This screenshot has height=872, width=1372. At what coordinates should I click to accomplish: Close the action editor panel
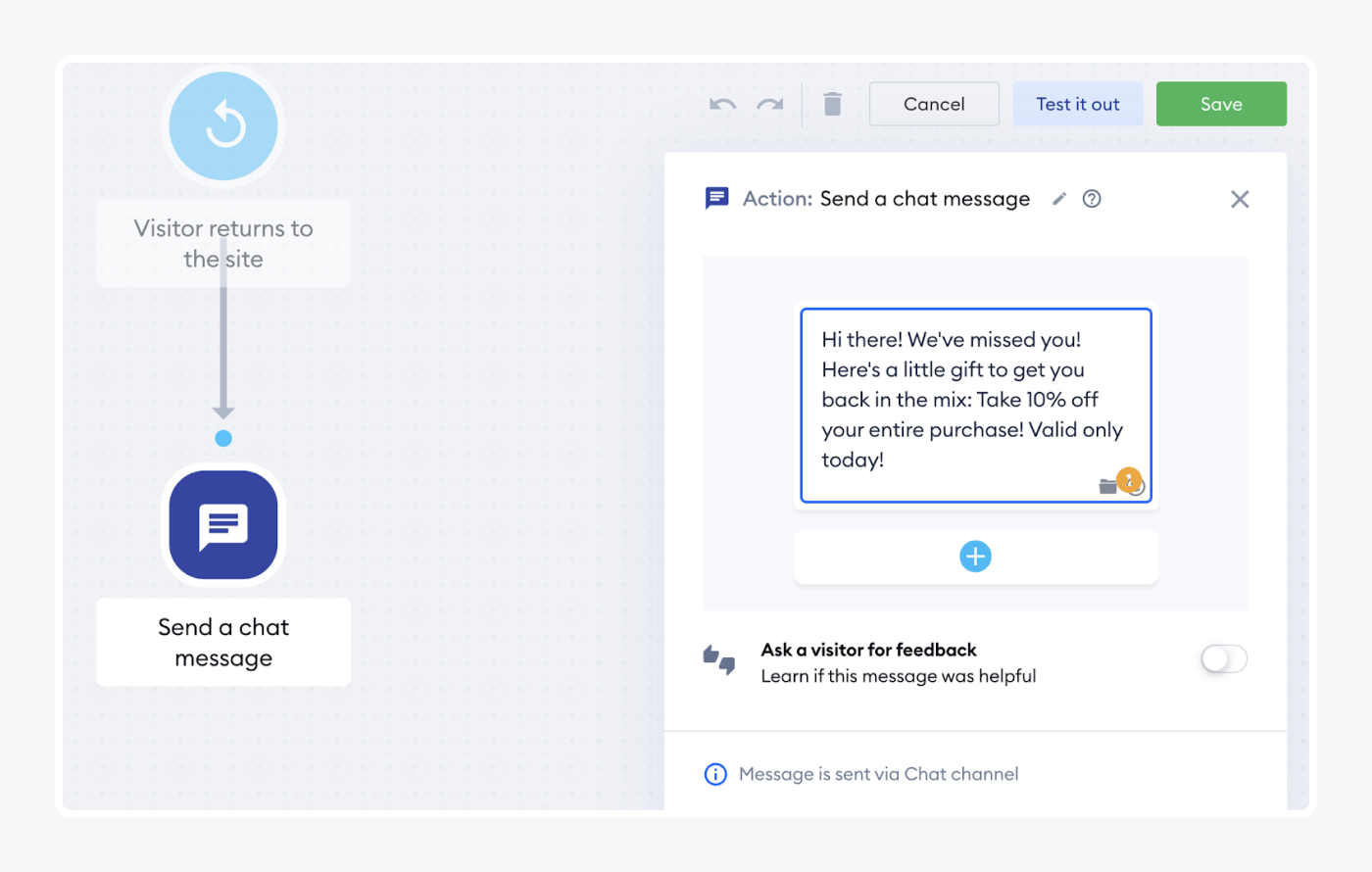[x=1240, y=199]
